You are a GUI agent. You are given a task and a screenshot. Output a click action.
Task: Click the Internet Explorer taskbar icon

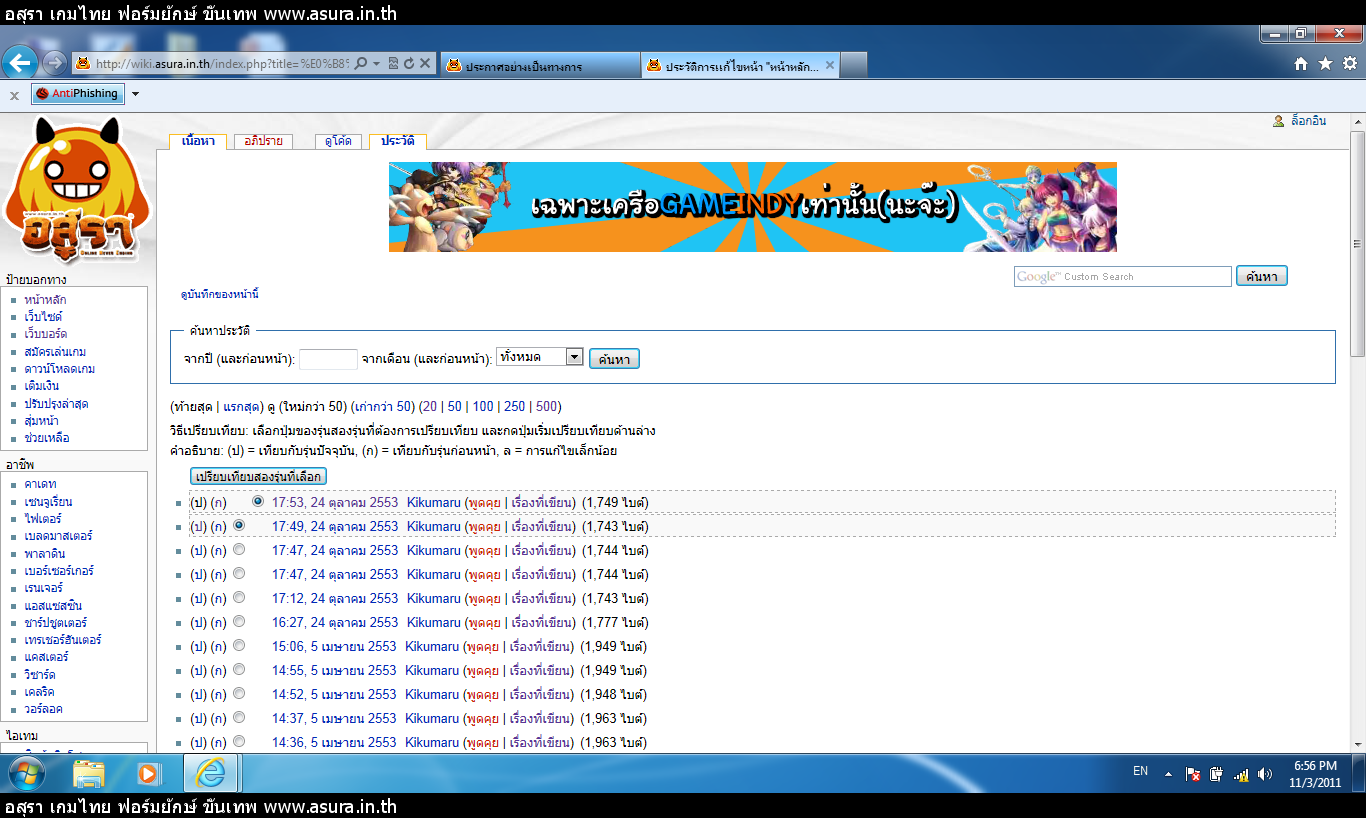(x=211, y=773)
